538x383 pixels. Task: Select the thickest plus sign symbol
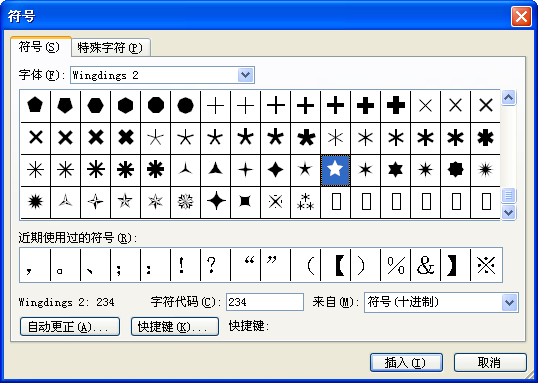[395, 105]
